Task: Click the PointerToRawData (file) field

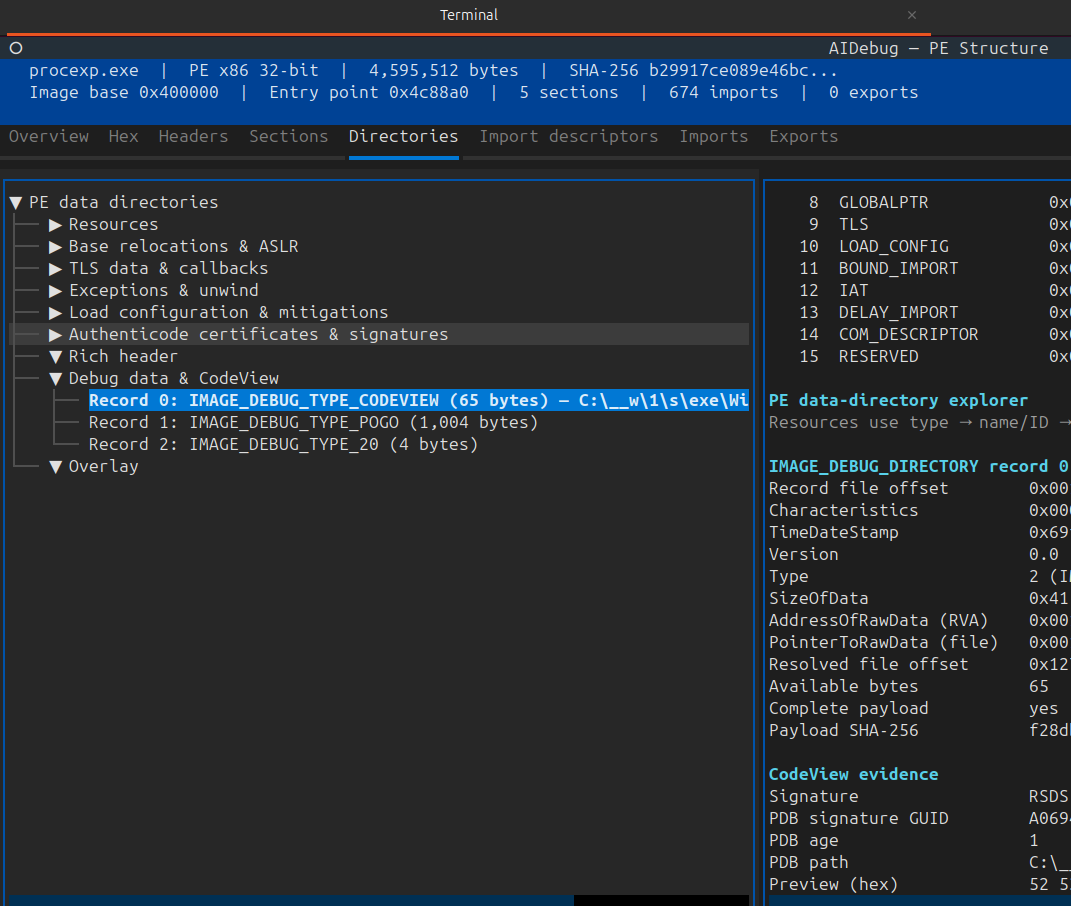Action: [x=917, y=642]
